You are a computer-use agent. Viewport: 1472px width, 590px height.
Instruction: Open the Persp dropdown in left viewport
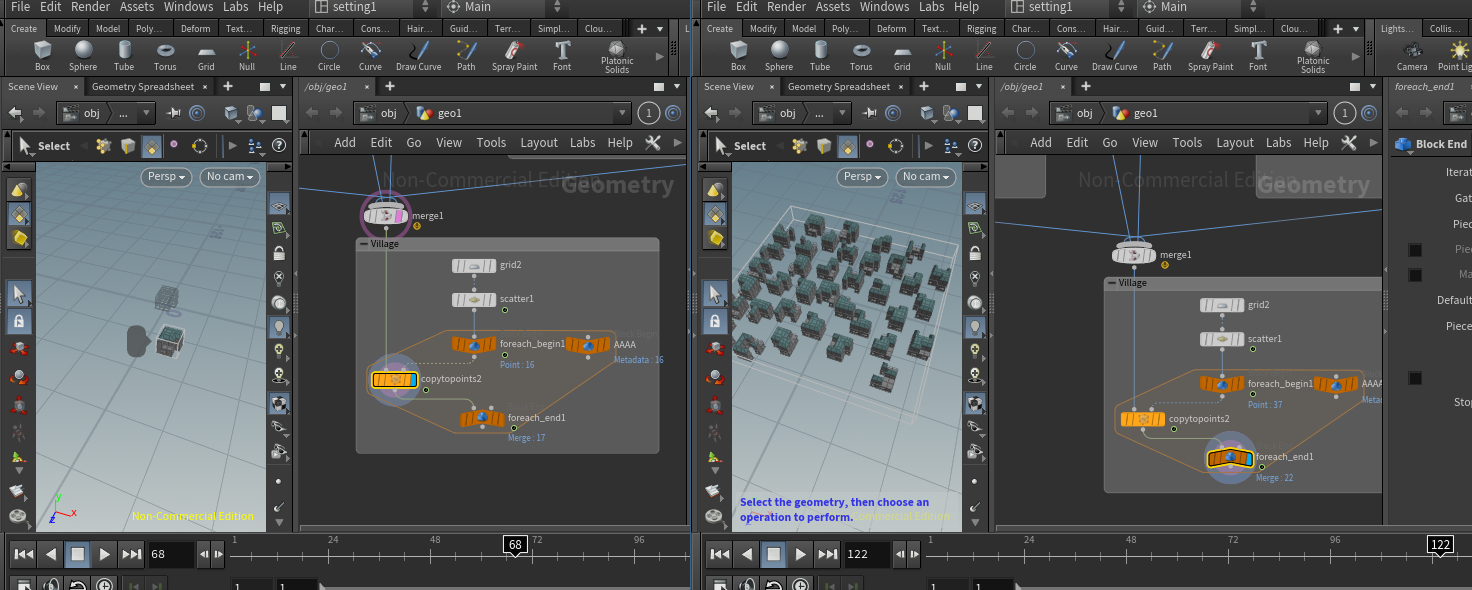tap(164, 177)
